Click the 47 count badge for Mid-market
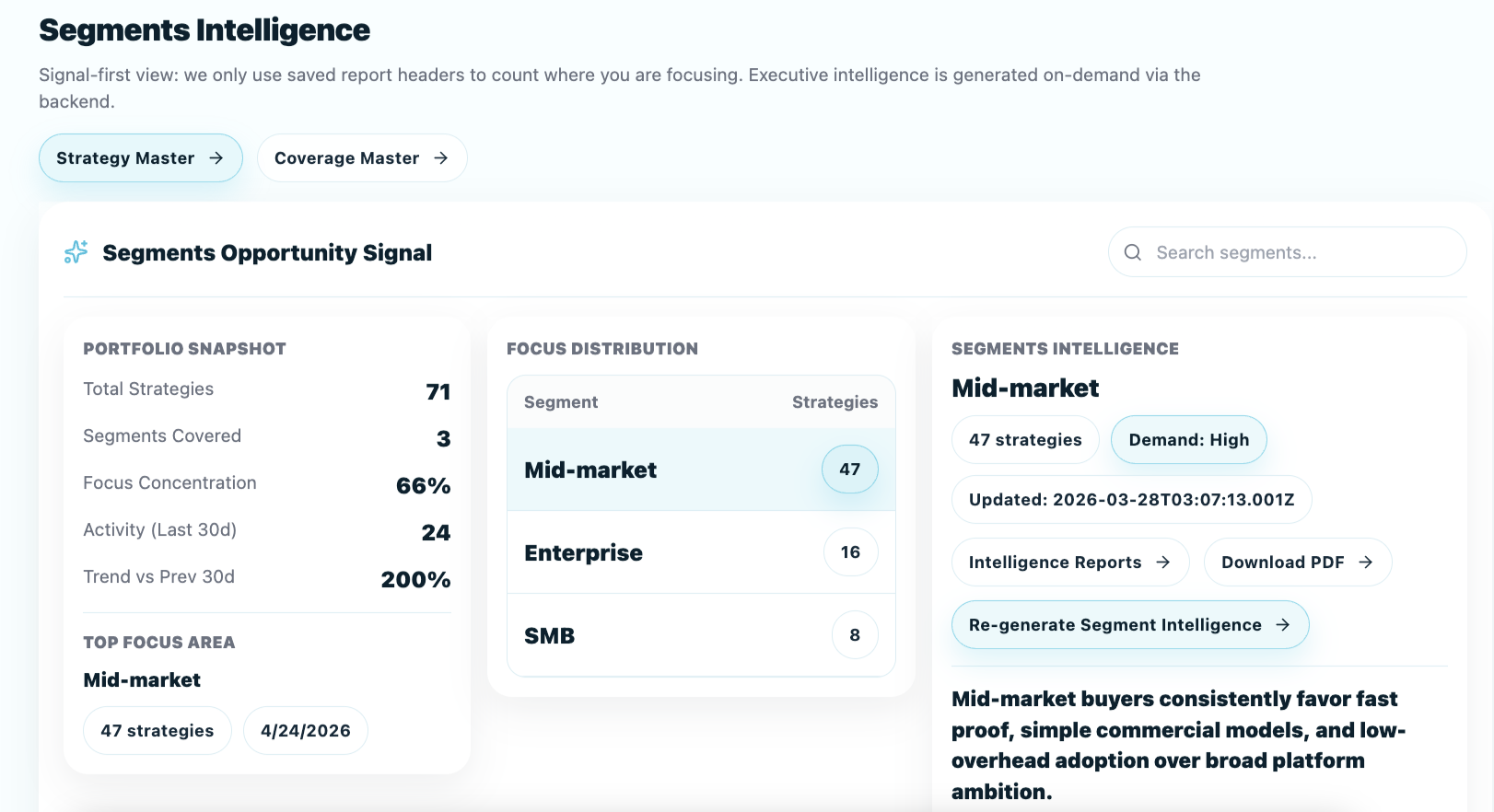The height and width of the screenshot is (812, 1494). point(849,470)
